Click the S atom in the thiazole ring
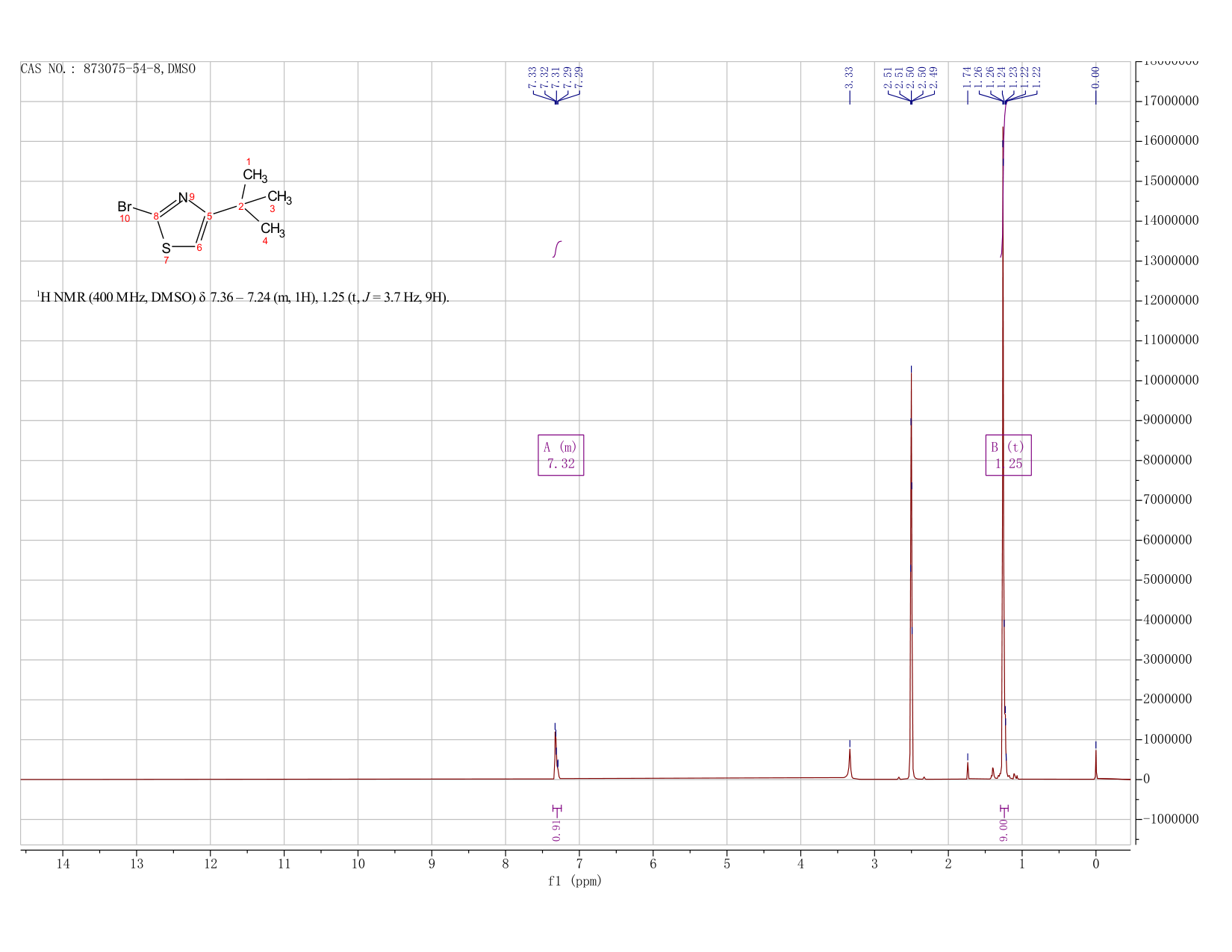This screenshot has height=952, width=1232. click(x=166, y=248)
